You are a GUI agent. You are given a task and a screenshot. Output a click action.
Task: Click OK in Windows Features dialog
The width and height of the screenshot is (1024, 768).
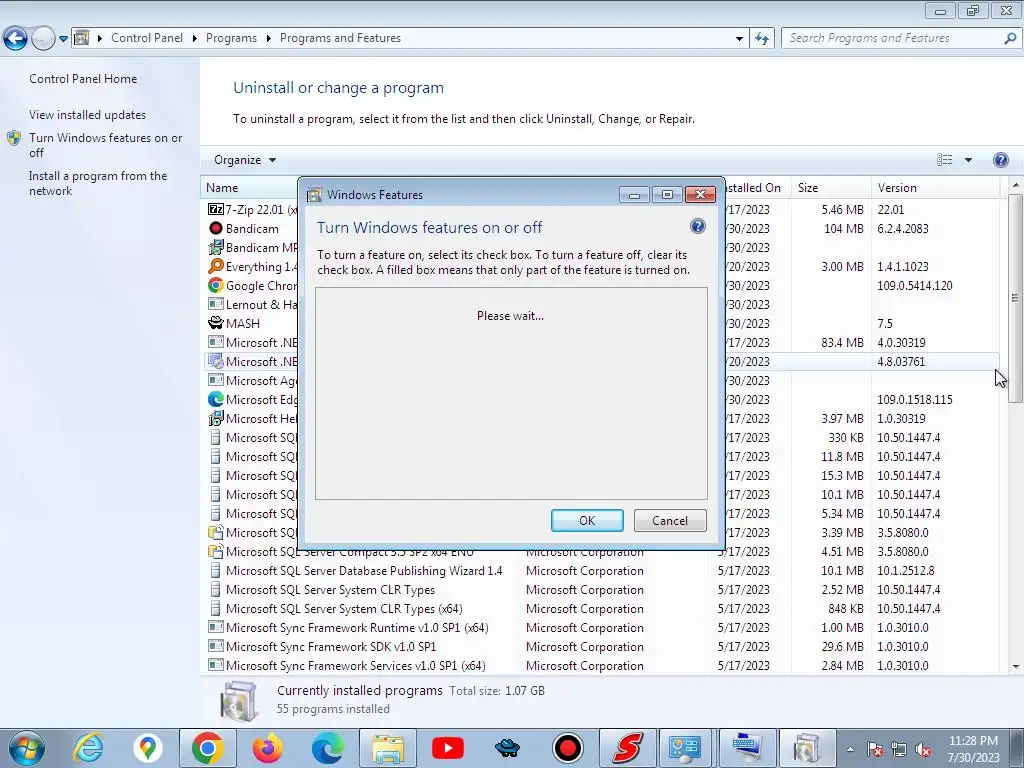587,520
